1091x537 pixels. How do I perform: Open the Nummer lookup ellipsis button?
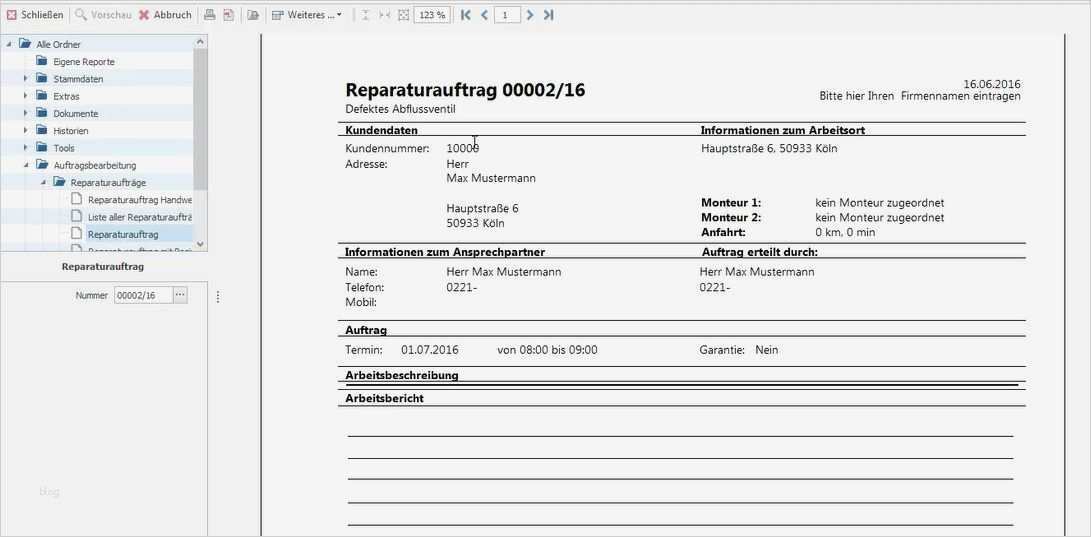coord(180,296)
